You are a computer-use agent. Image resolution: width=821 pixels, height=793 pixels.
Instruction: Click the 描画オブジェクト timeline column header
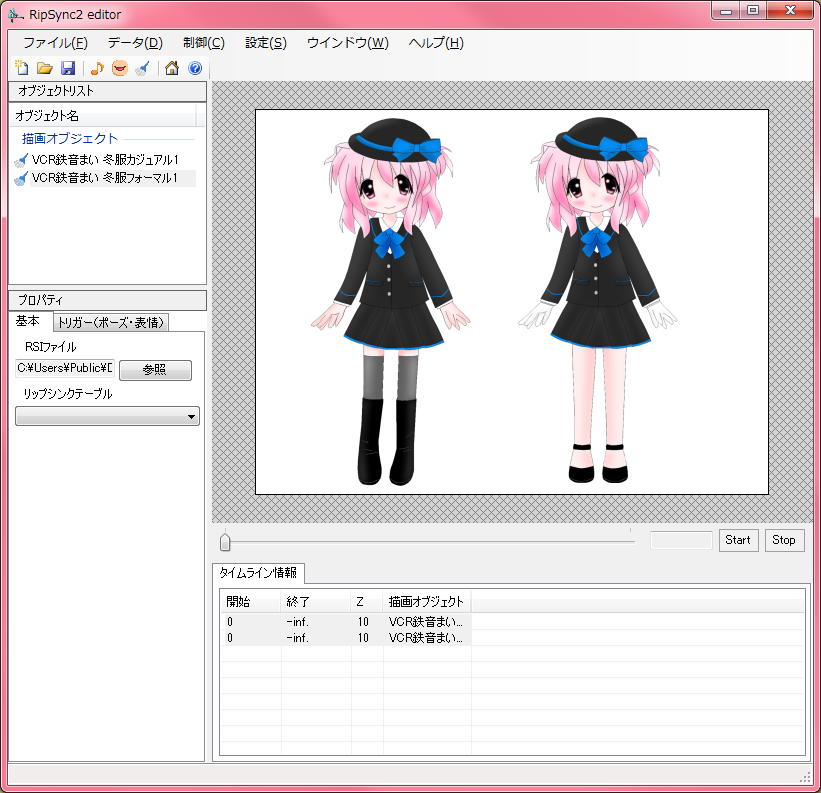click(x=427, y=601)
